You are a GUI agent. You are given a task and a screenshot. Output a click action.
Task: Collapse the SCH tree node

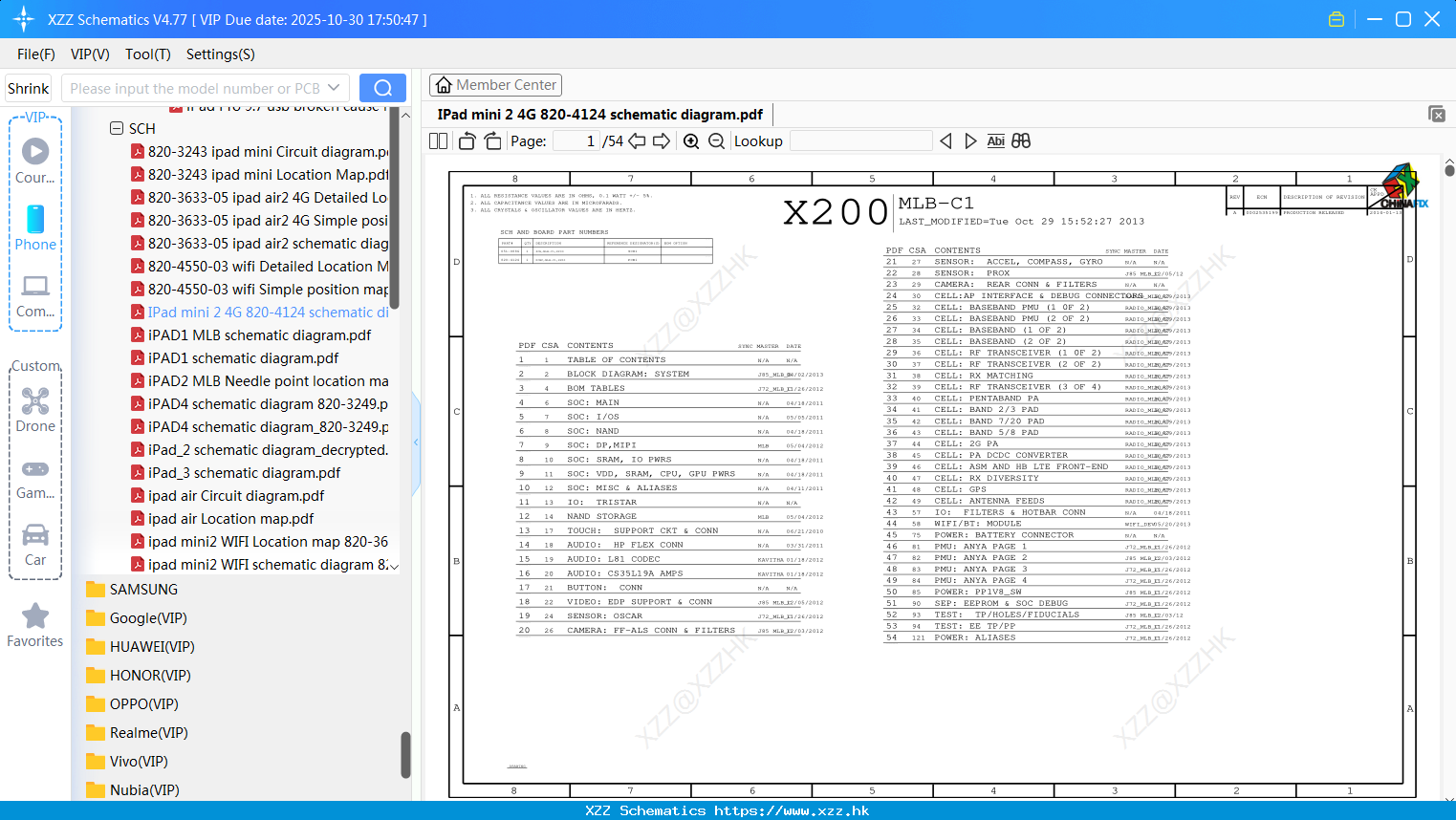coord(117,128)
